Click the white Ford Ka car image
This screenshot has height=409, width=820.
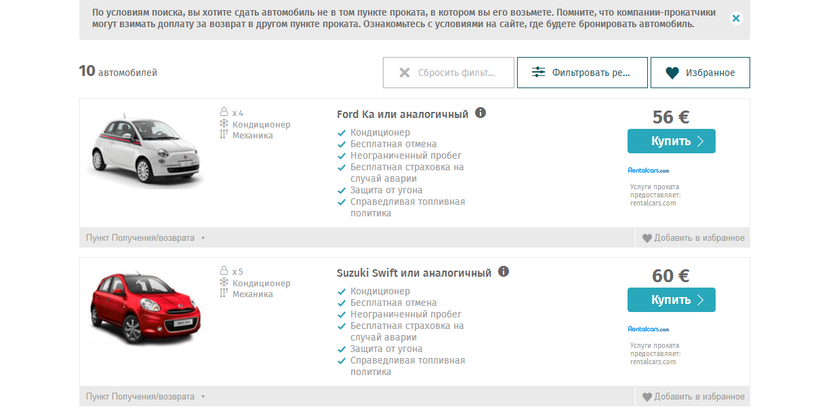[146, 149]
